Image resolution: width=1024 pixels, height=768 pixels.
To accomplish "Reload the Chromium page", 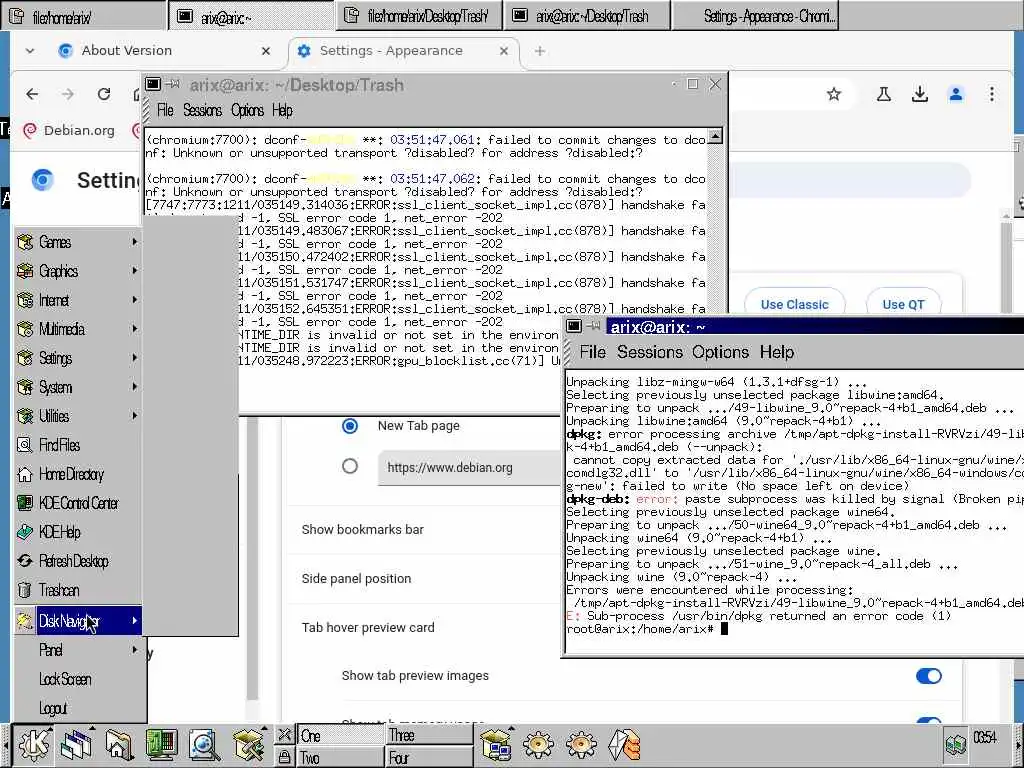I will pos(104,94).
